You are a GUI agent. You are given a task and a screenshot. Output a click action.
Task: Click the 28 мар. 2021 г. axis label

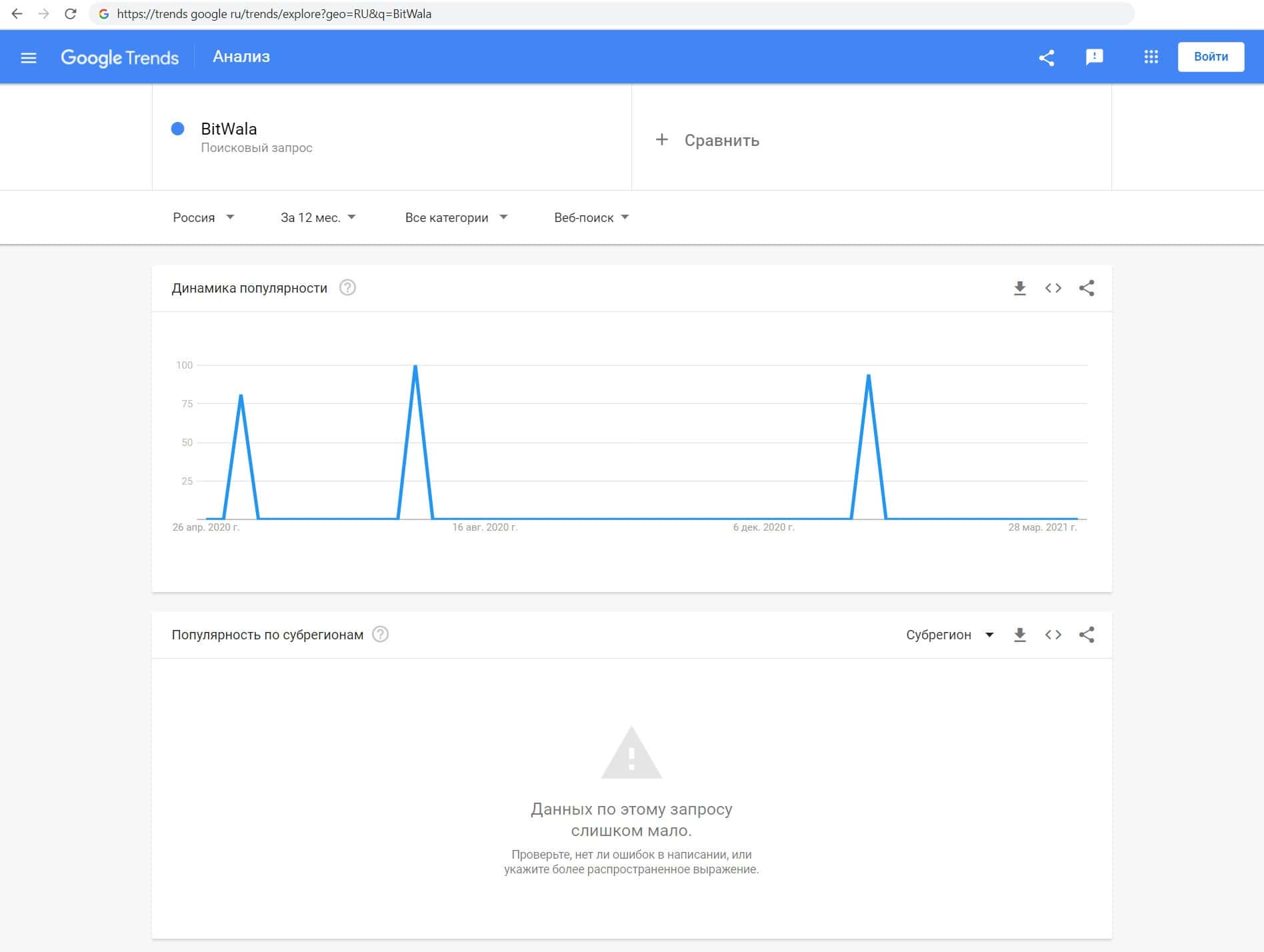tap(1043, 527)
